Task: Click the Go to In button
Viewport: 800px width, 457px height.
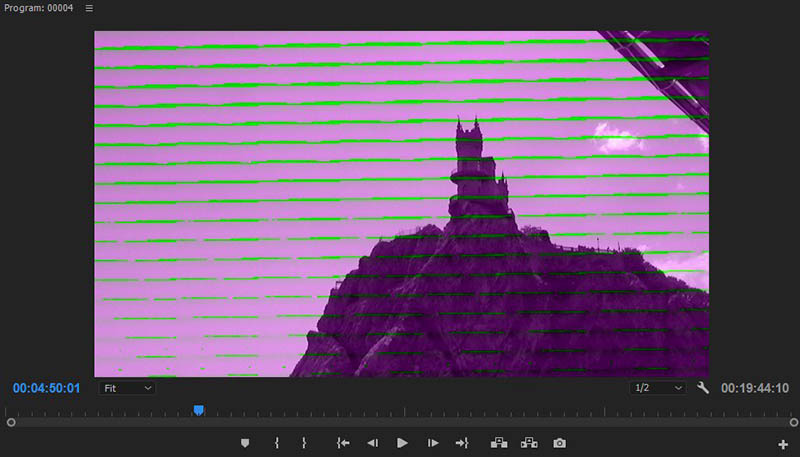Action: pos(343,443)
